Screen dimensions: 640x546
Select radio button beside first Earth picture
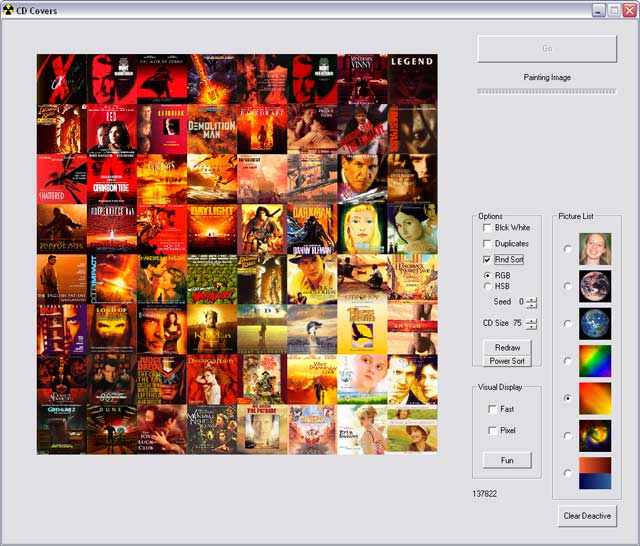tap(567, 286)
